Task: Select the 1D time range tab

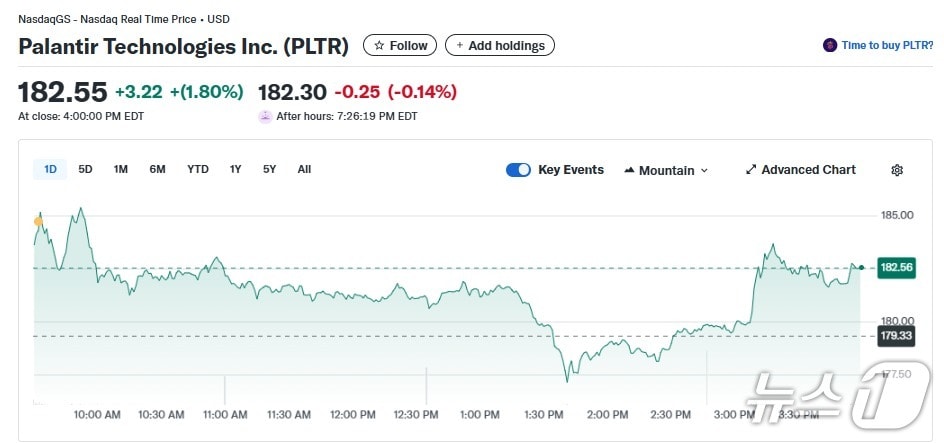Action: pos(50,169)
